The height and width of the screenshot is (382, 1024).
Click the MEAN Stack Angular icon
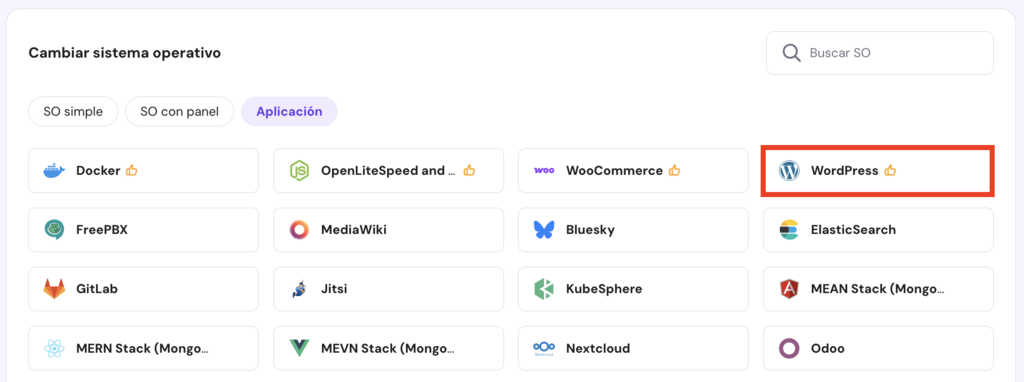[789, 289]
